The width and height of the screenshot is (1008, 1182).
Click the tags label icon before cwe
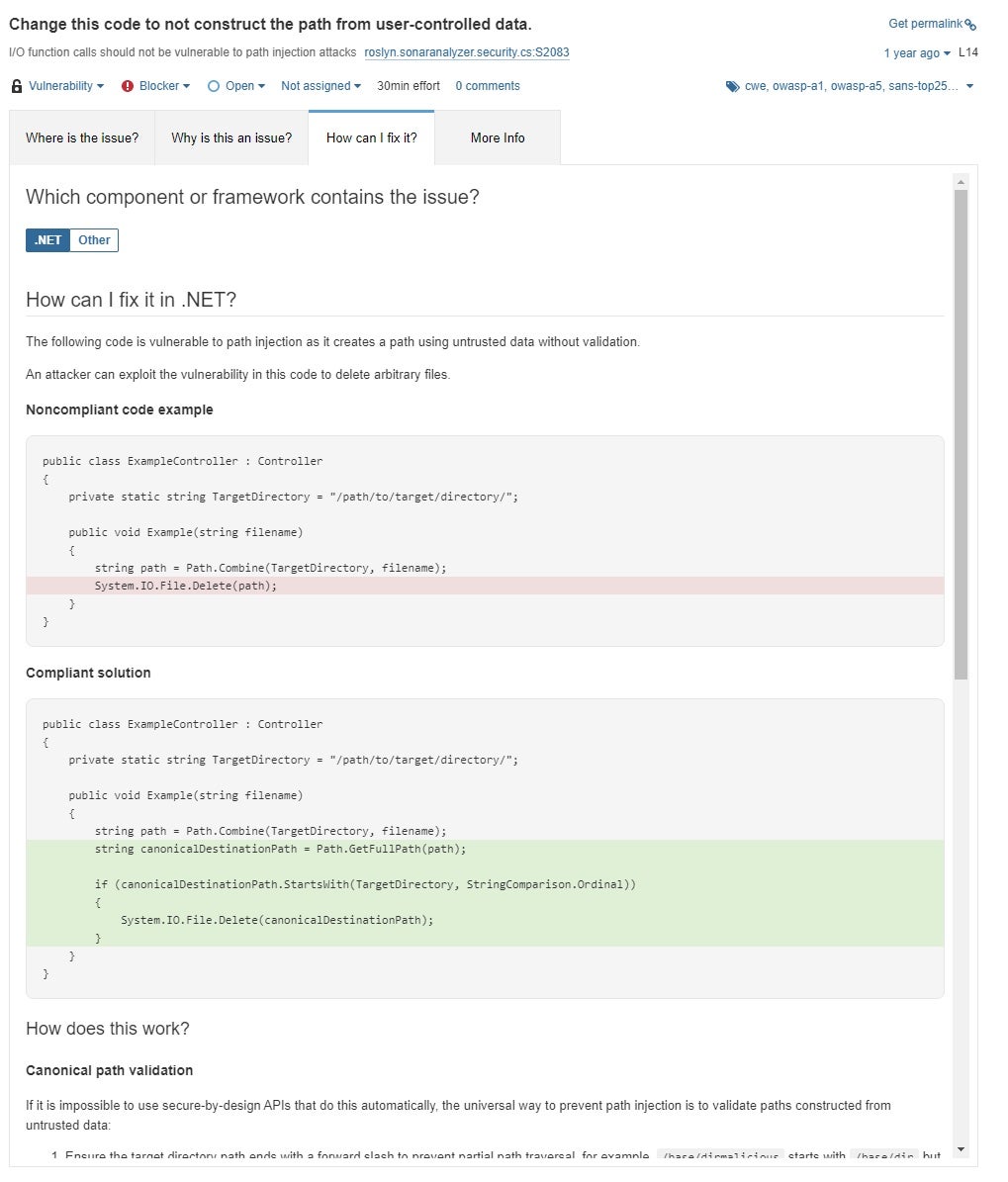click(732, 87)
